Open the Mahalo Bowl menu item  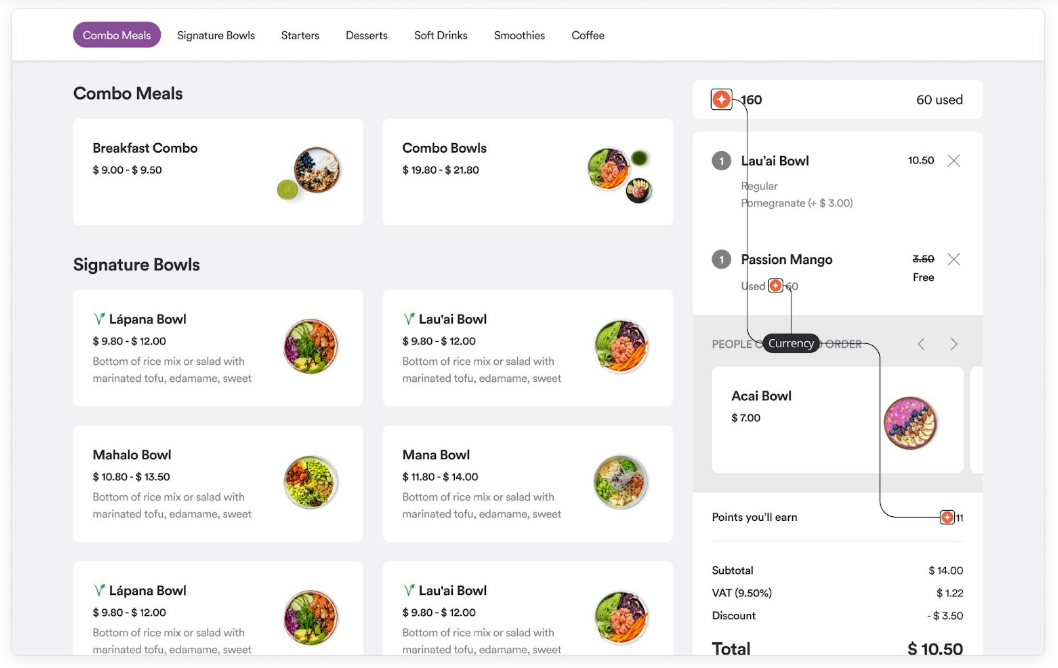(218, 483)
